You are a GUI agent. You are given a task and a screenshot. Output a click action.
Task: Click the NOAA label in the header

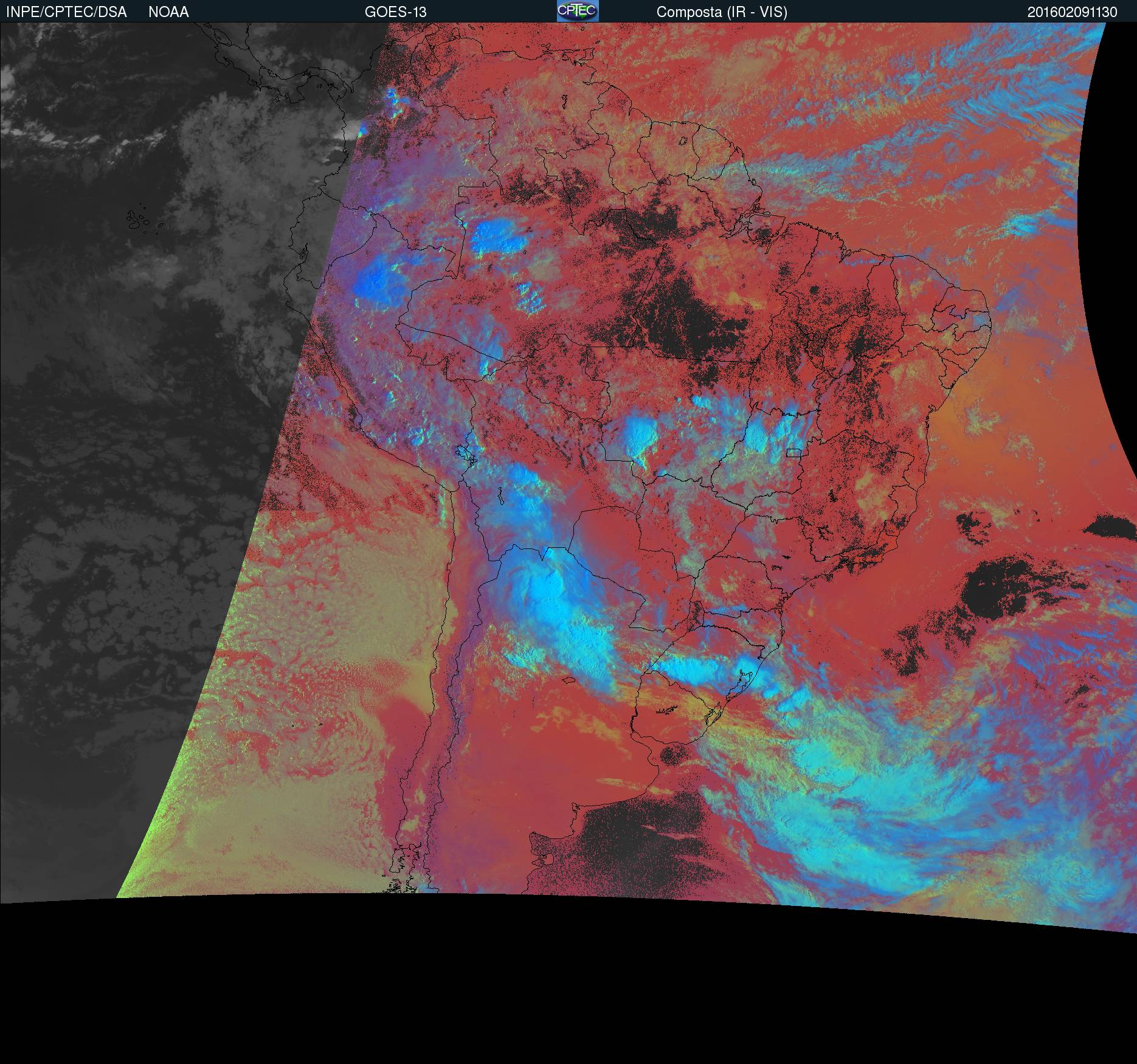pyautogui.click(x=168, y=12)
